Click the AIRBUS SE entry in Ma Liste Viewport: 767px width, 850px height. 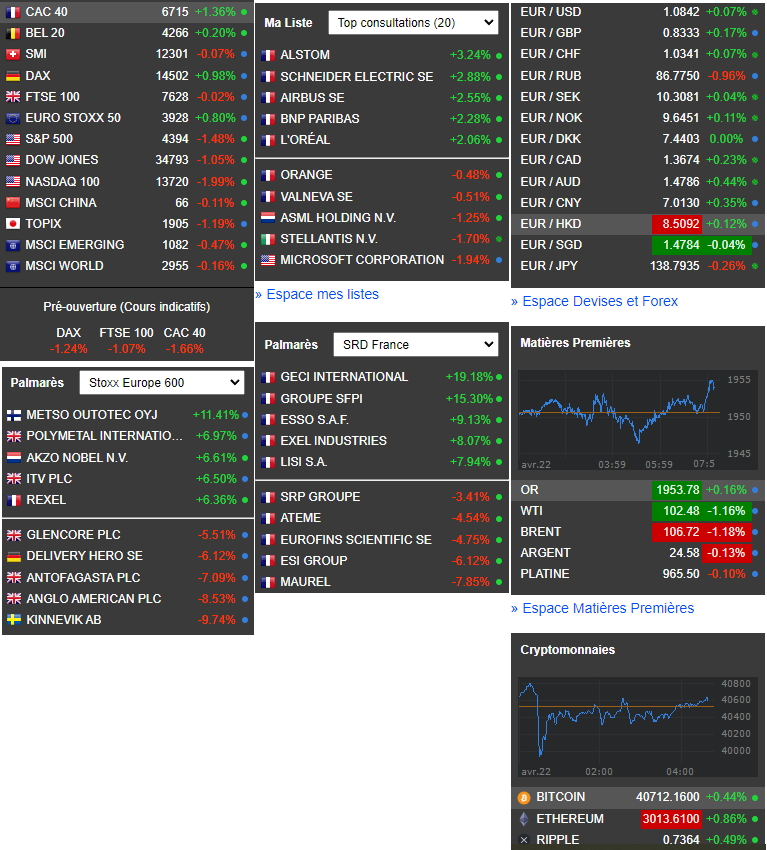pos(312,98)
